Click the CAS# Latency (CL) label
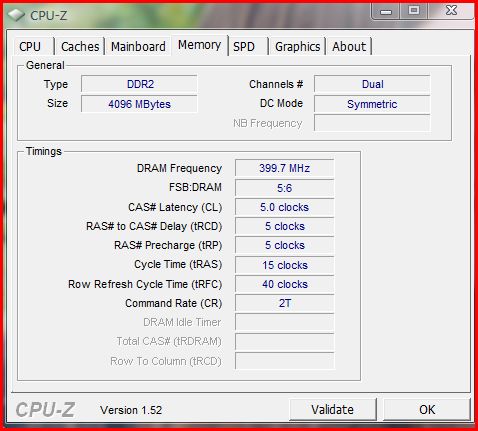The height and width of the screenshot is (431, 478). (x=175, y=207)
